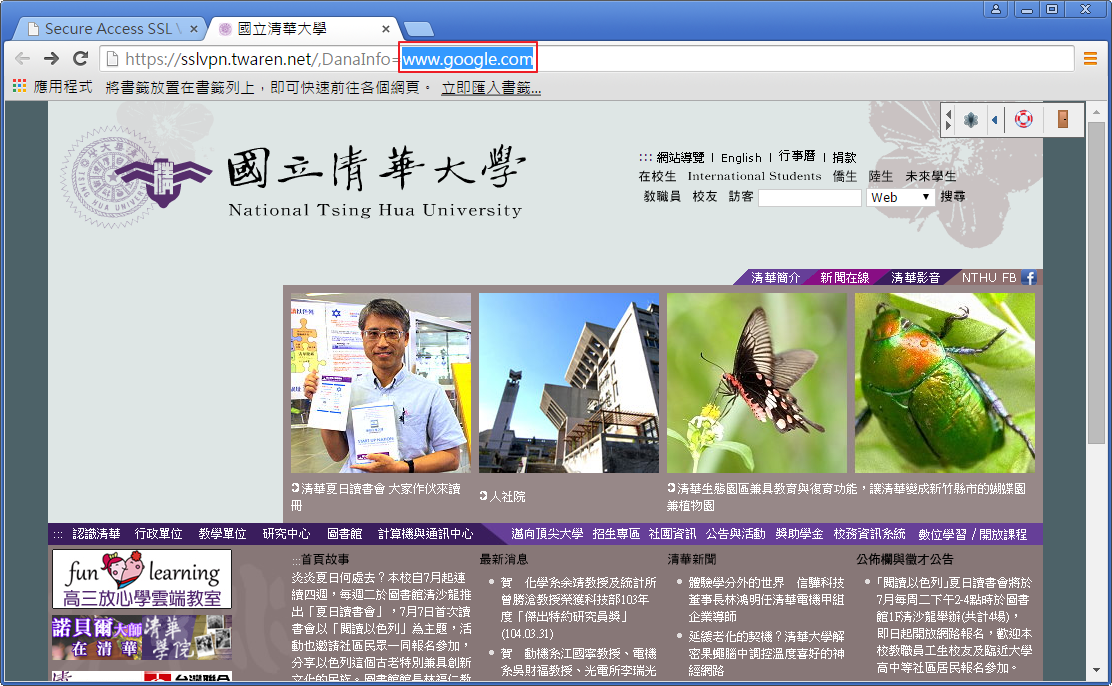Click the English language link
Image resolution: width=1112 pixels, height=686 pixels.
pyautogui.click(x=741, y=158)
